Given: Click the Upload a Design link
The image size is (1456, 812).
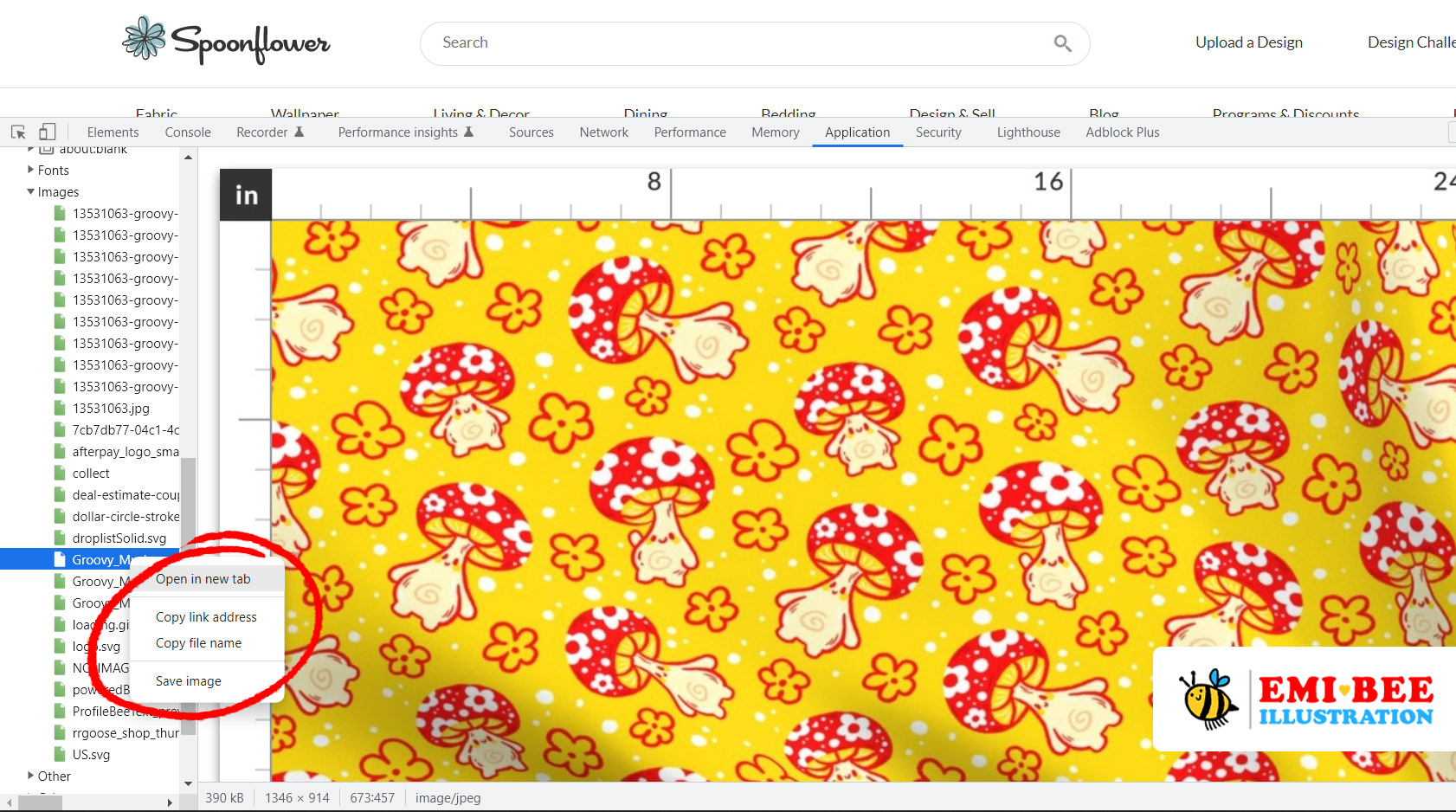Looking at the screenshot, I should [x=1249, y=42].
